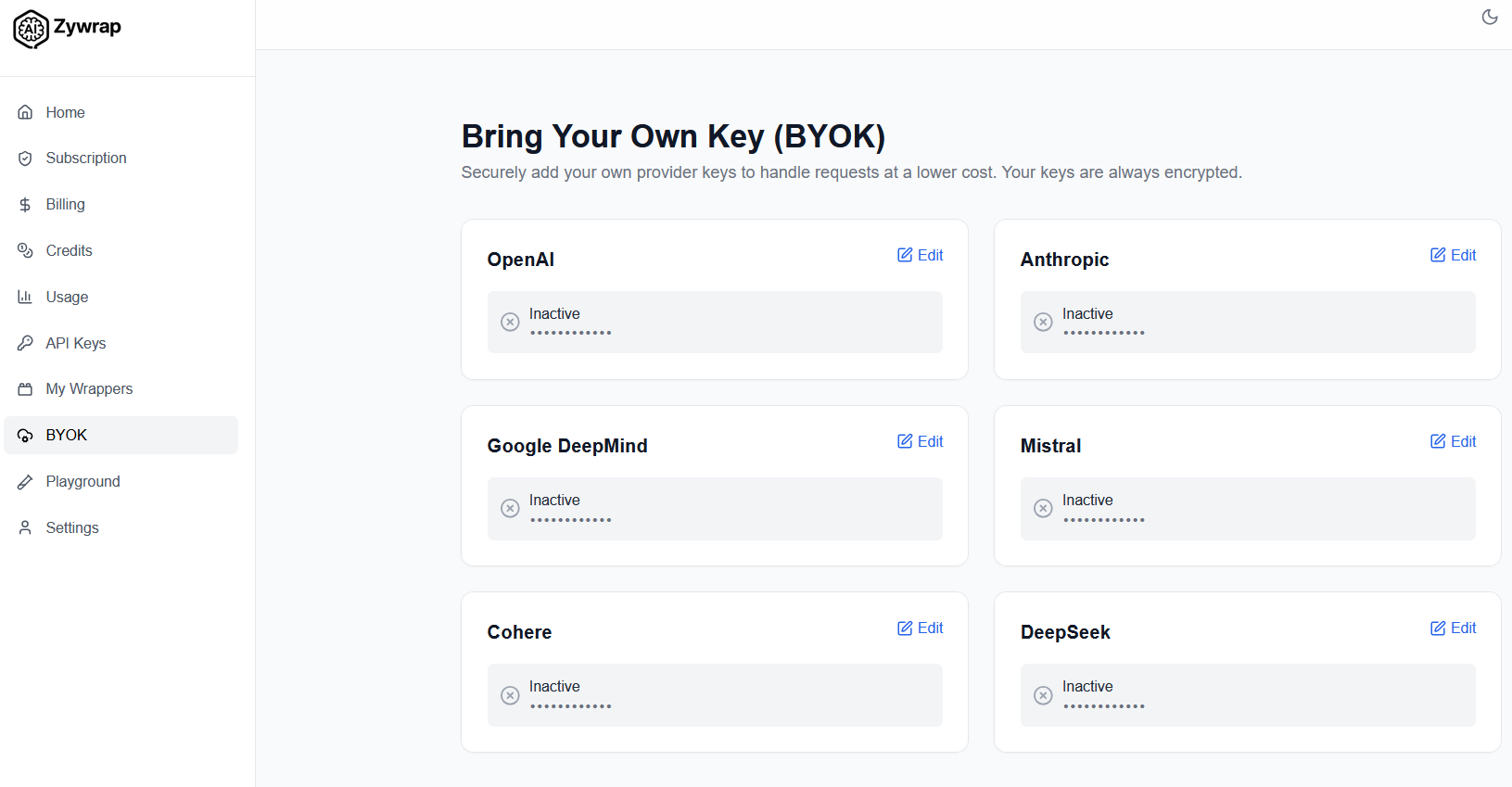Go to the Subscription page
The height and width of the screenshot is (787, 1512).
(x=121, y=159)
